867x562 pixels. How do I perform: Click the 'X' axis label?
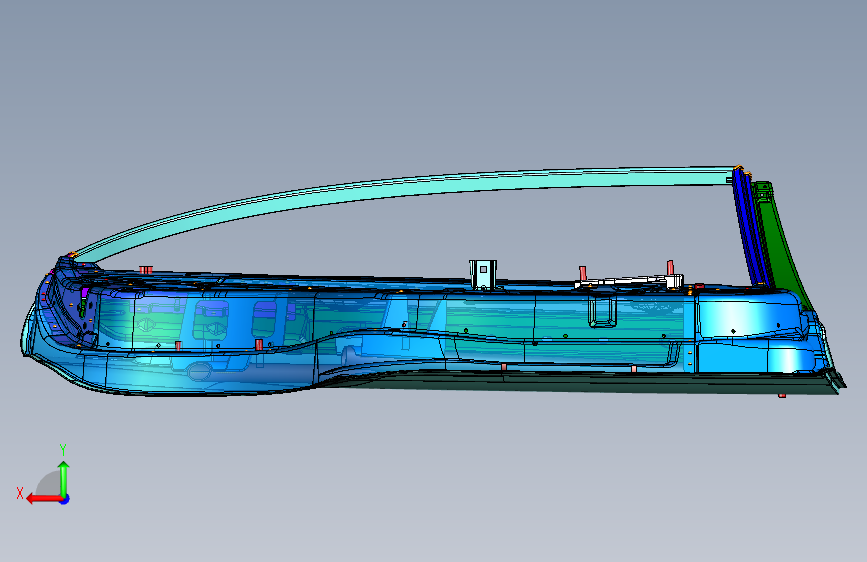pyautogui.click(x=20, y=493)
